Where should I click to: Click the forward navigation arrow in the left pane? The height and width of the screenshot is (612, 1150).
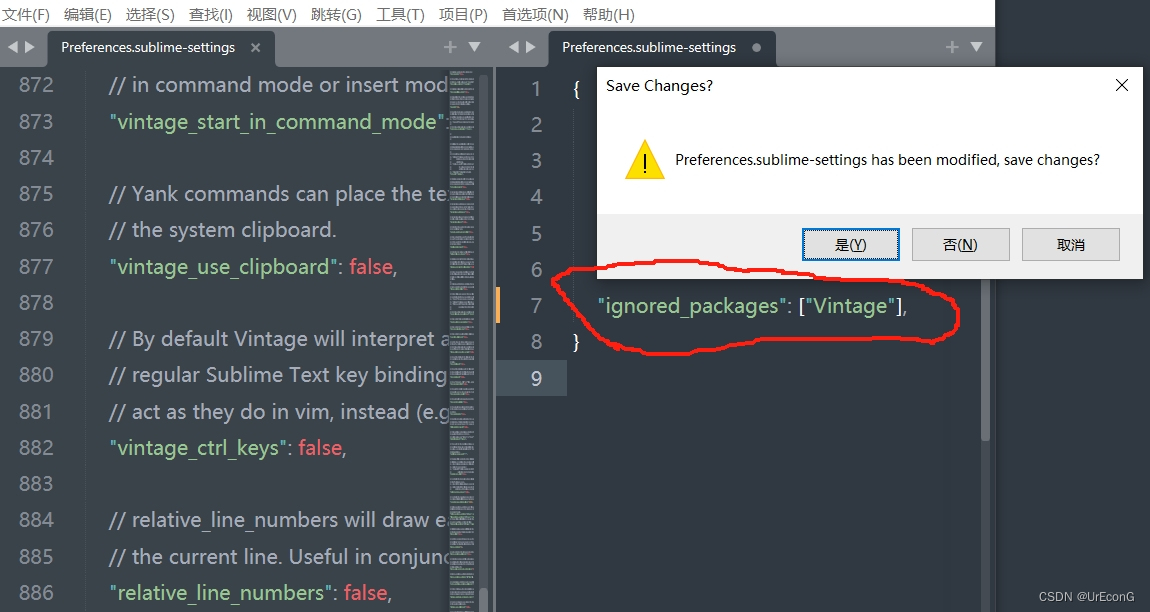(x=28, y=46)
